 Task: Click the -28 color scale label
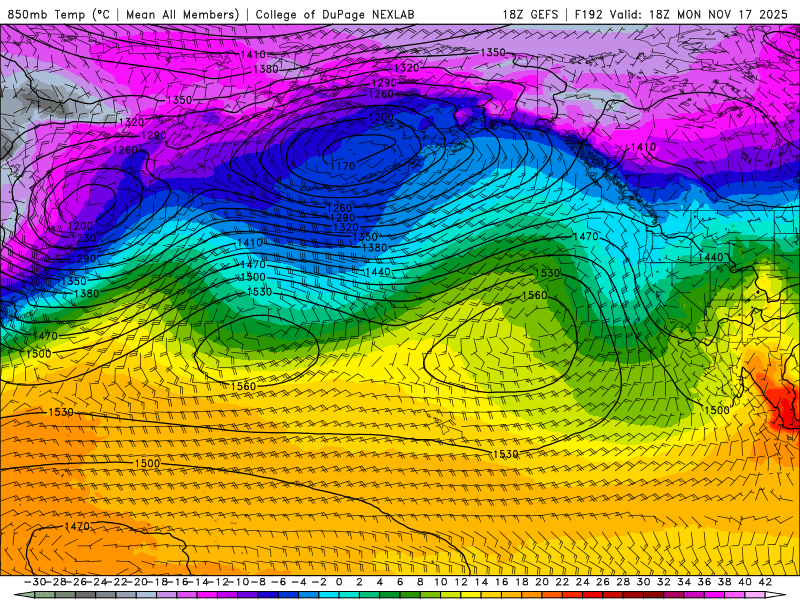(x=55, y=582)
